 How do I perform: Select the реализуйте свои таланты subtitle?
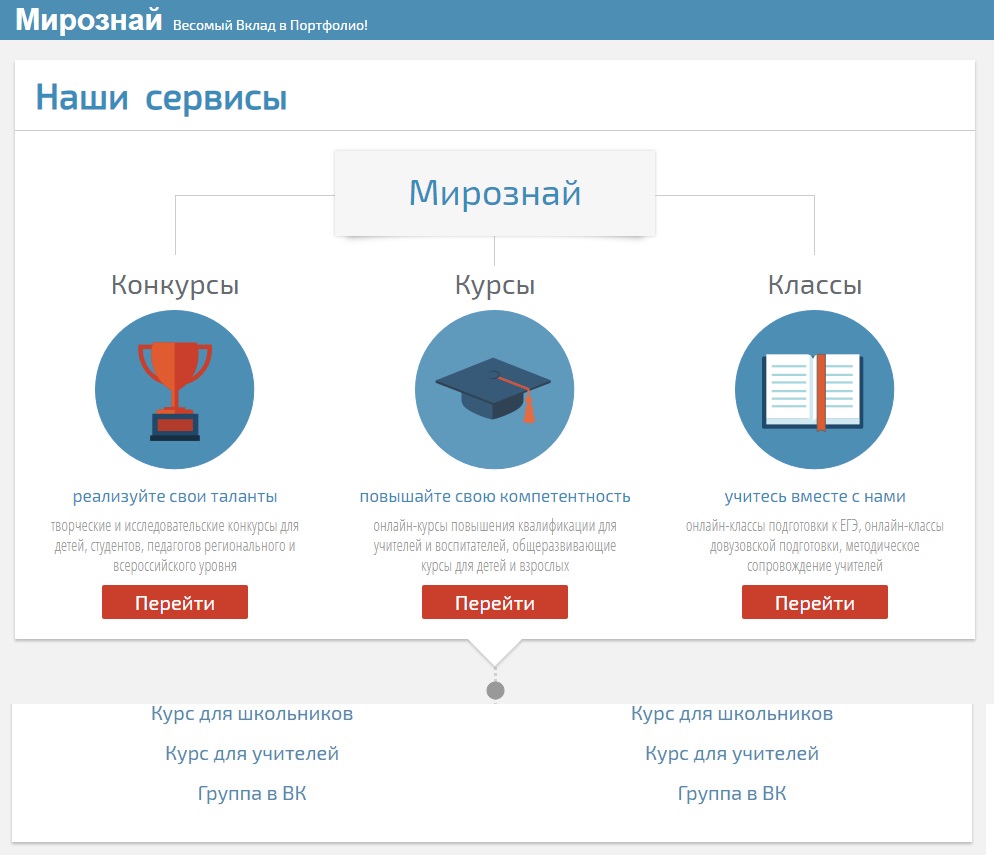175,496
